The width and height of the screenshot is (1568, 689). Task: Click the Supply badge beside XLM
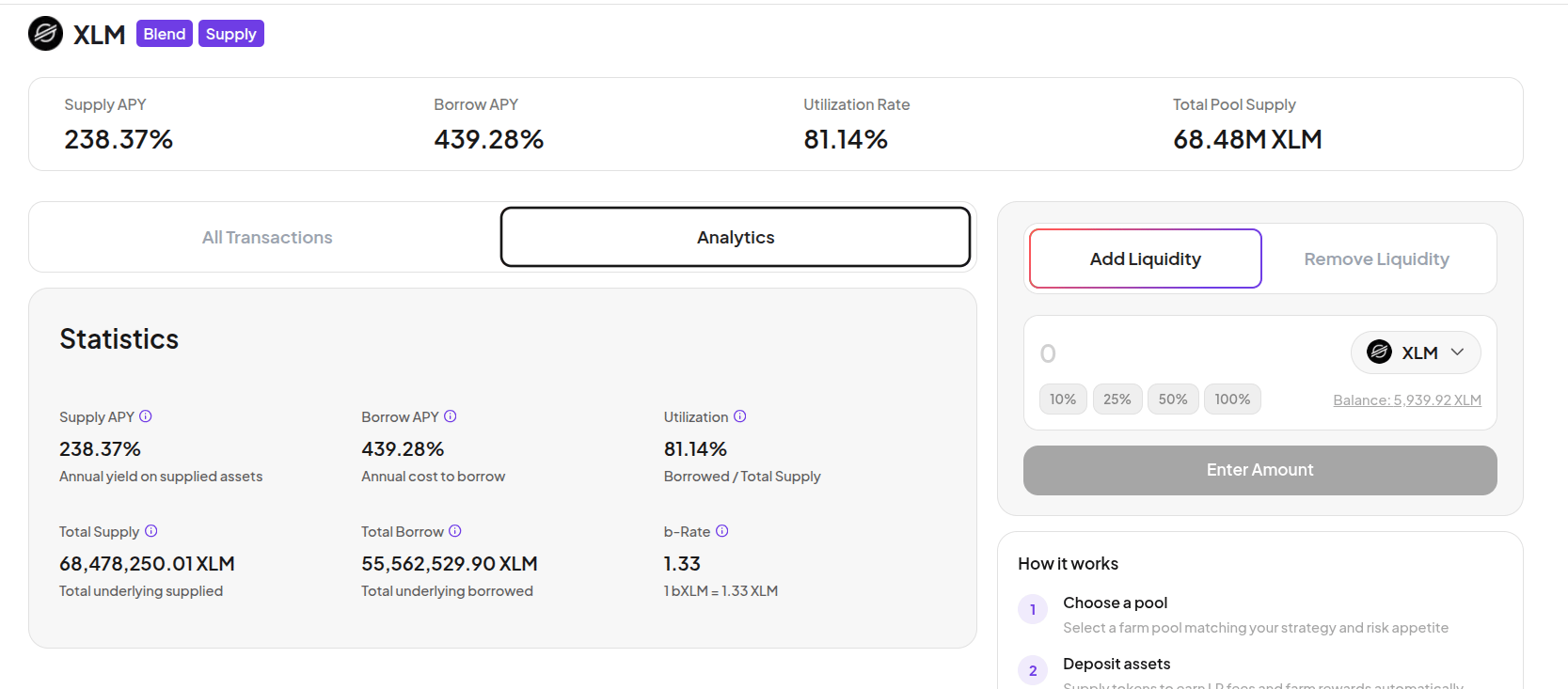(231, 34)
